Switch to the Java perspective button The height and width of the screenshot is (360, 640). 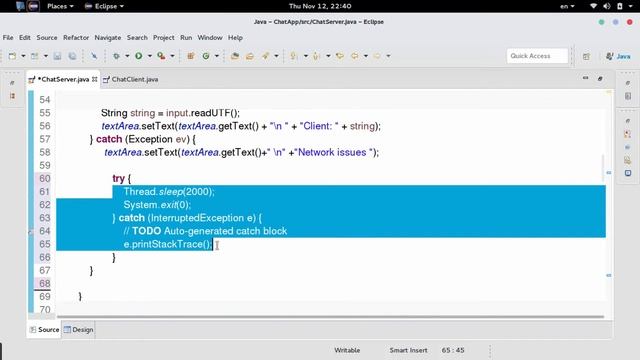click(618, 56)
